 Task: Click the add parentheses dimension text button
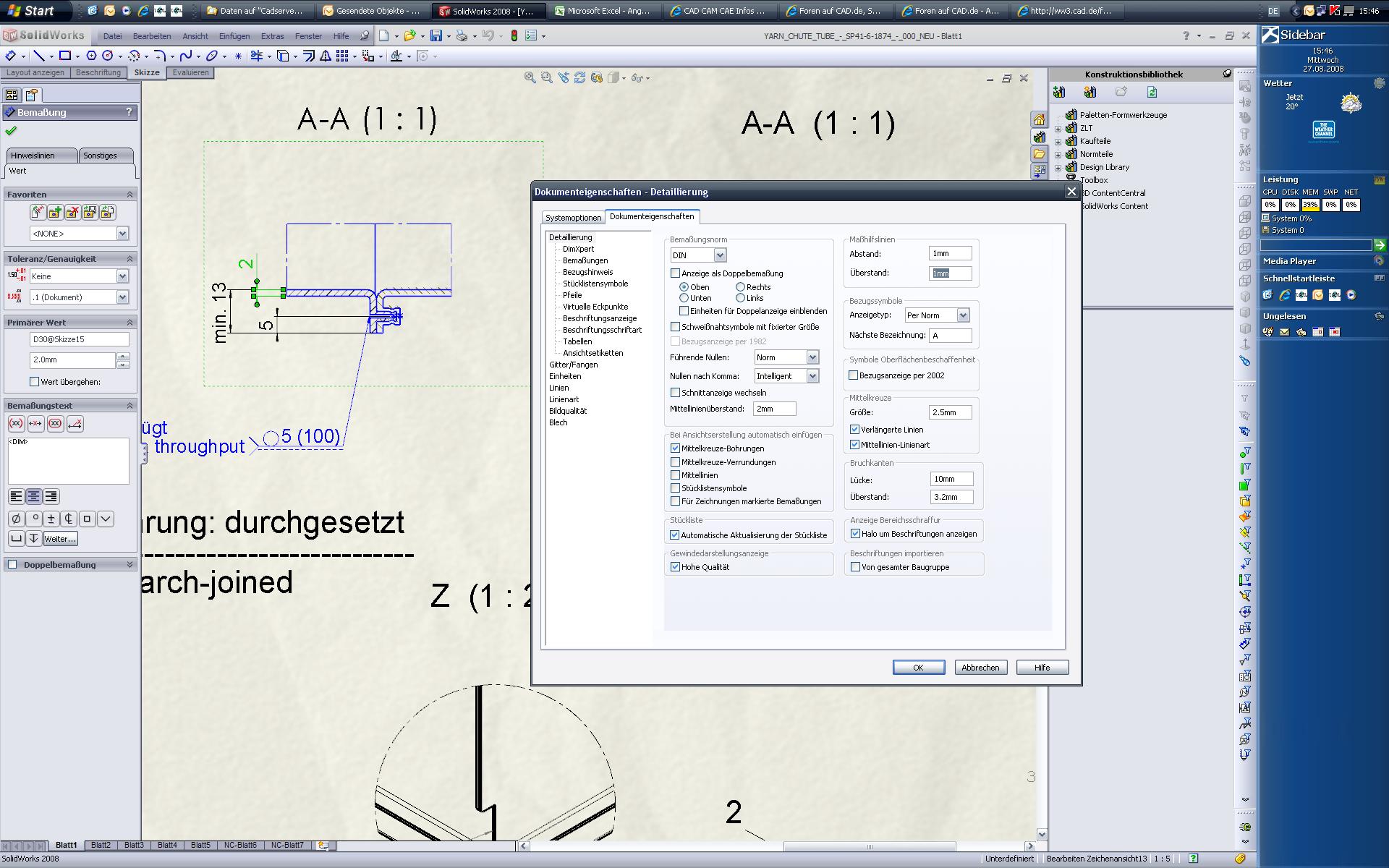pyautogui.click(x=16, y=424)
